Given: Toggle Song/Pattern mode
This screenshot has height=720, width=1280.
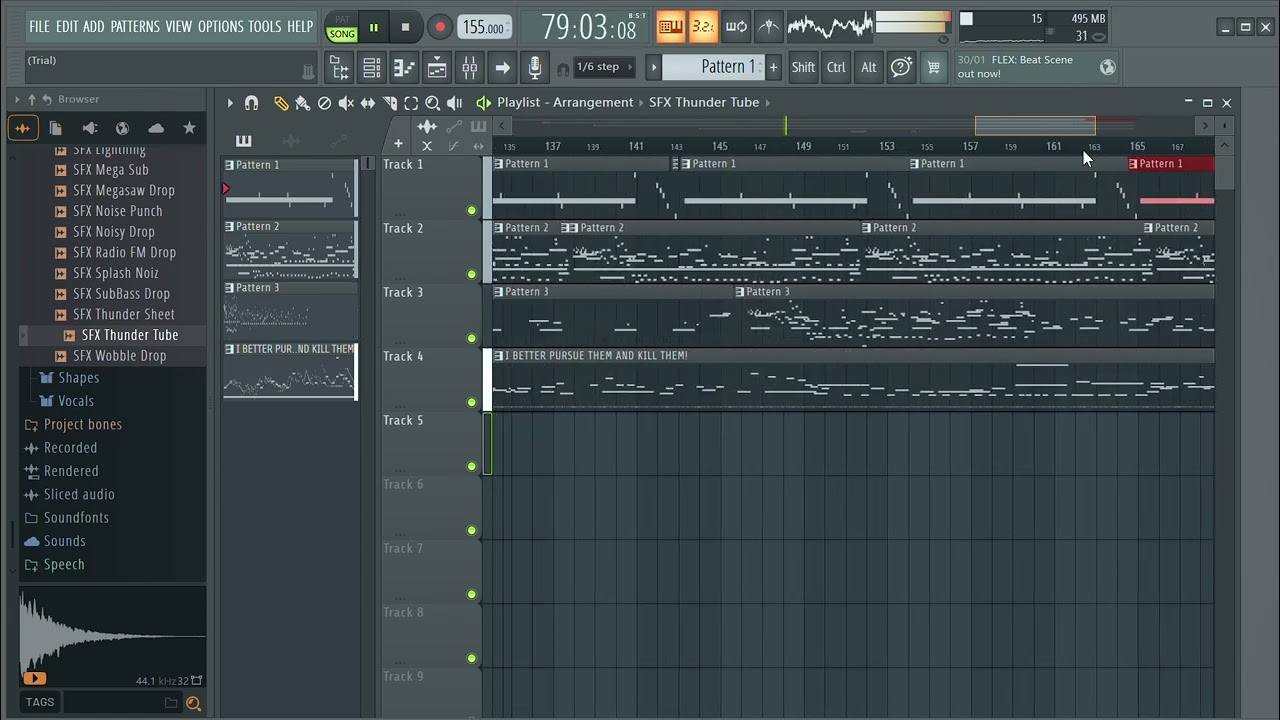Looking at the screenshot, I should [x=342, y=28].
